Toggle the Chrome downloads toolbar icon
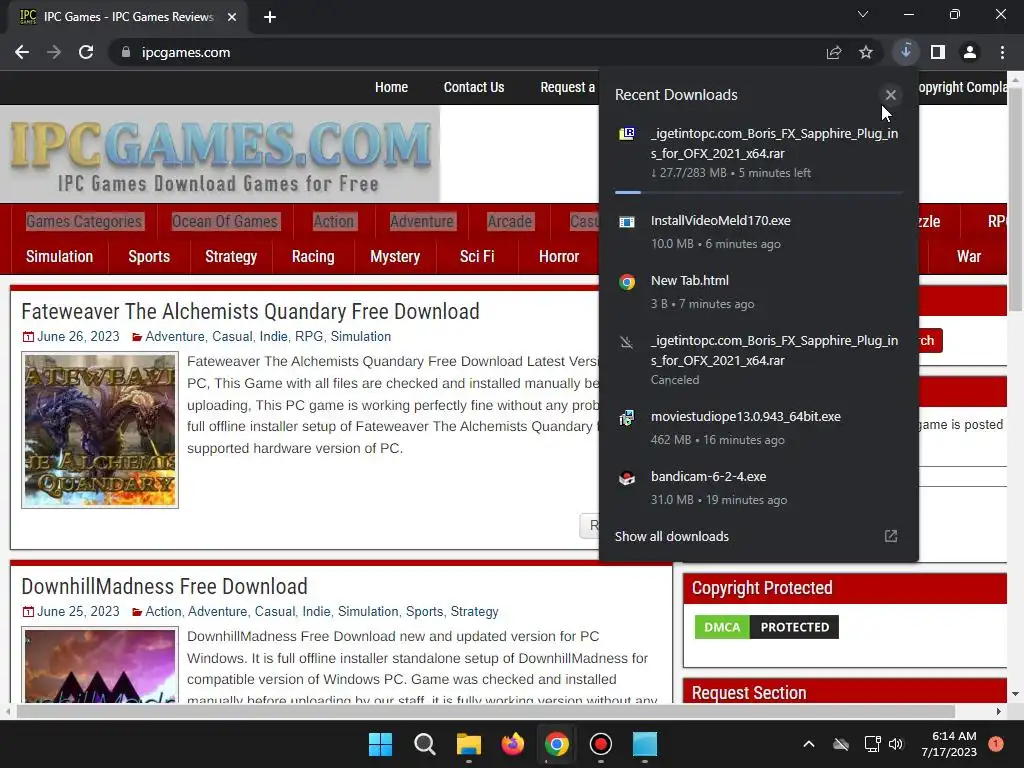The image size is (1024, 768). (906, 52)
